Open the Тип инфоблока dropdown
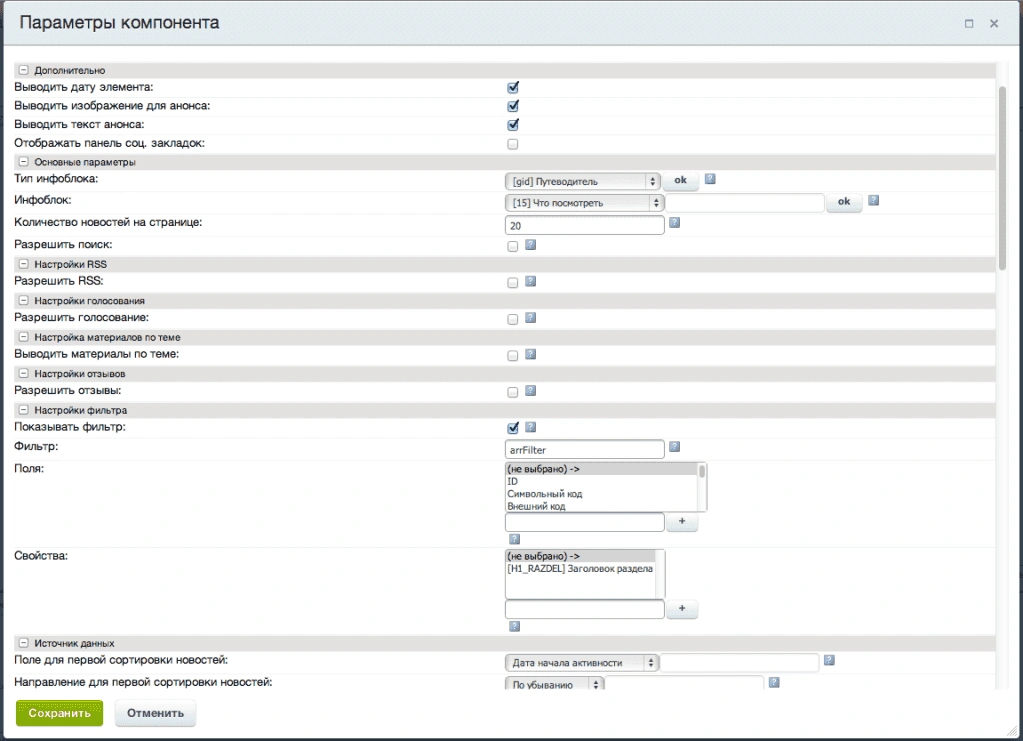Image resolution: width=1023 pixels, height=741 pixels. 583,181
